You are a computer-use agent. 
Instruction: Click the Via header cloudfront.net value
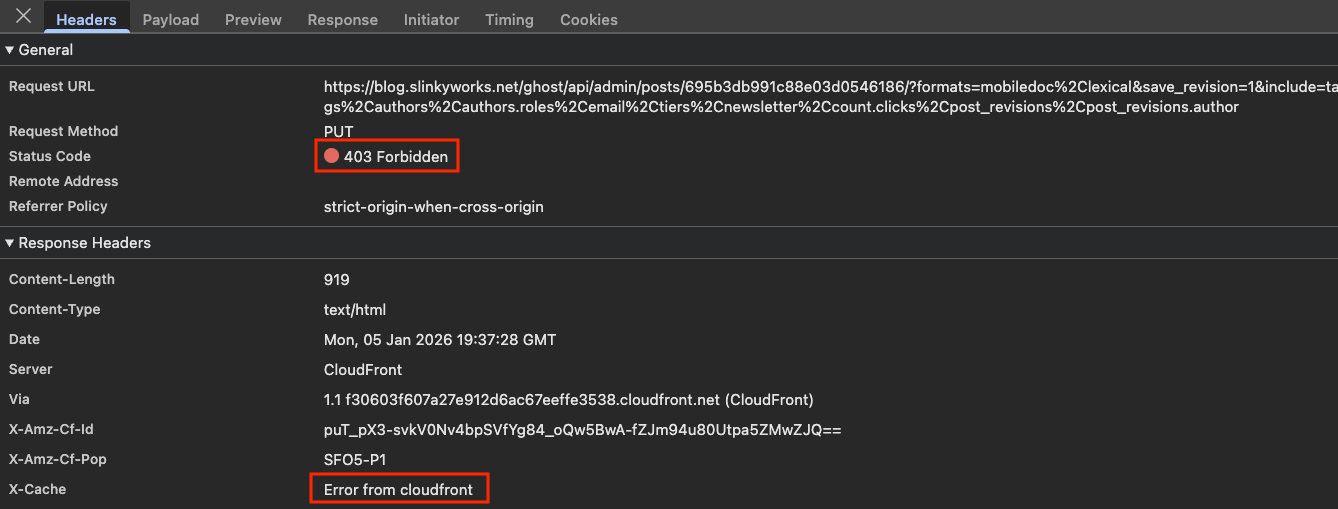tap(568, 399)
